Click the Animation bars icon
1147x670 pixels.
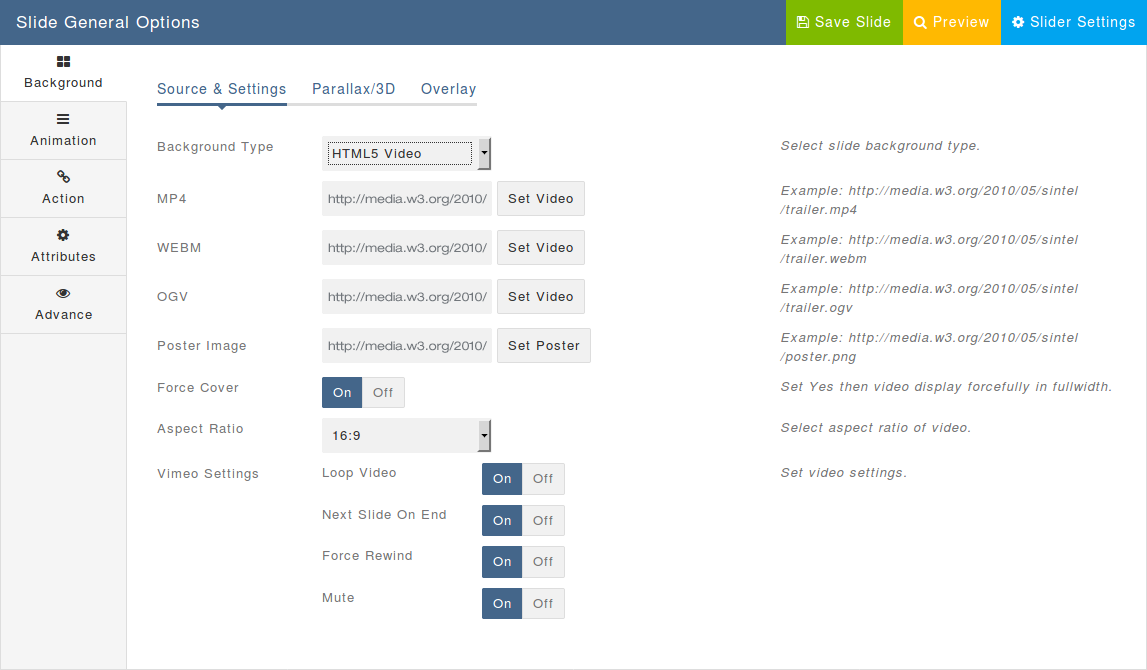64,119
